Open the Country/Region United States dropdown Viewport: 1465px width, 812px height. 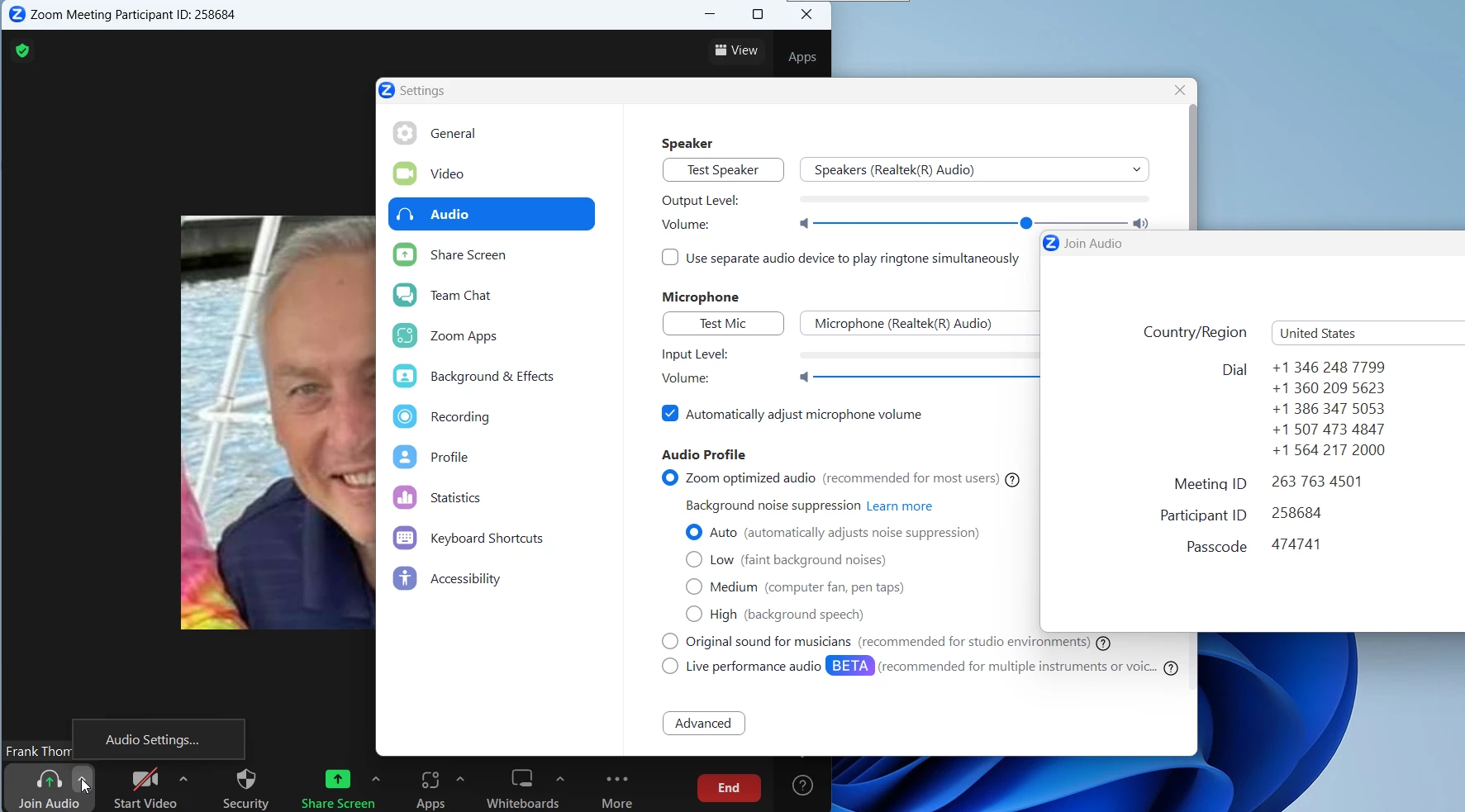pos(1367,334)
